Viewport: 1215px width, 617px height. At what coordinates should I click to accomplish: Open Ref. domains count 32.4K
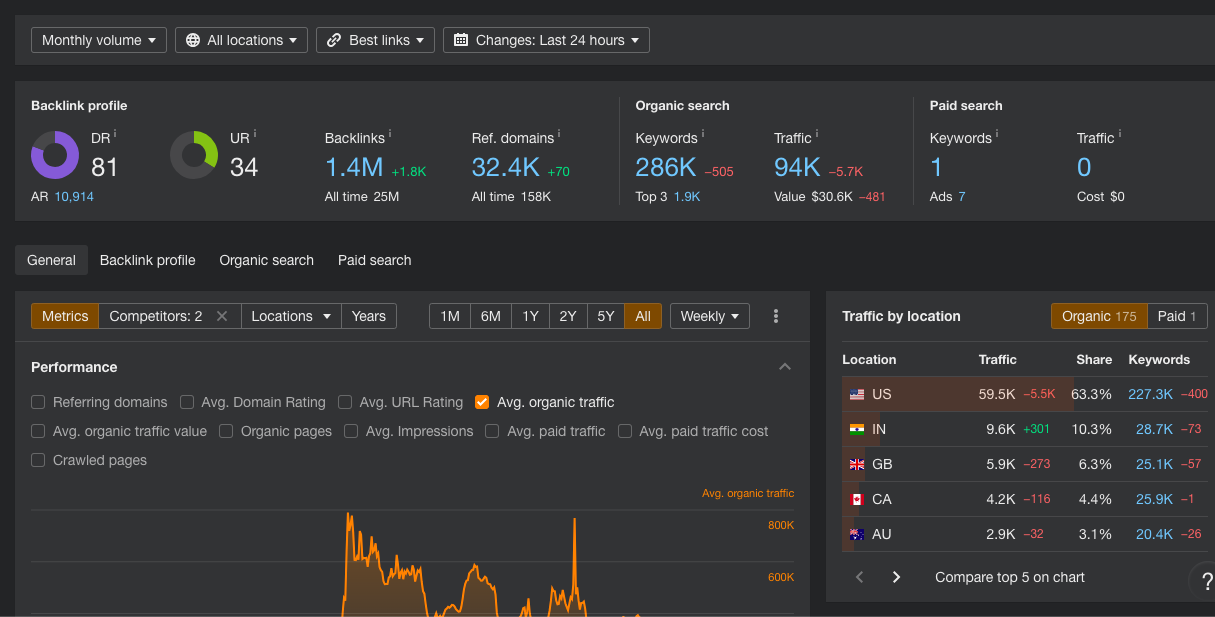506,167
